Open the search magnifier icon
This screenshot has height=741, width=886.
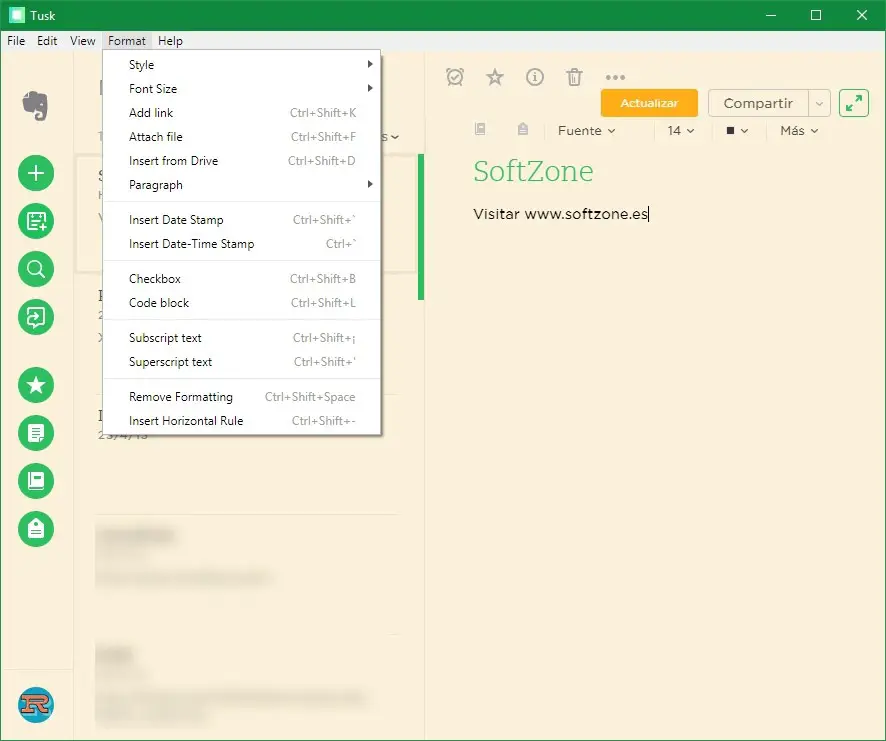36,269
